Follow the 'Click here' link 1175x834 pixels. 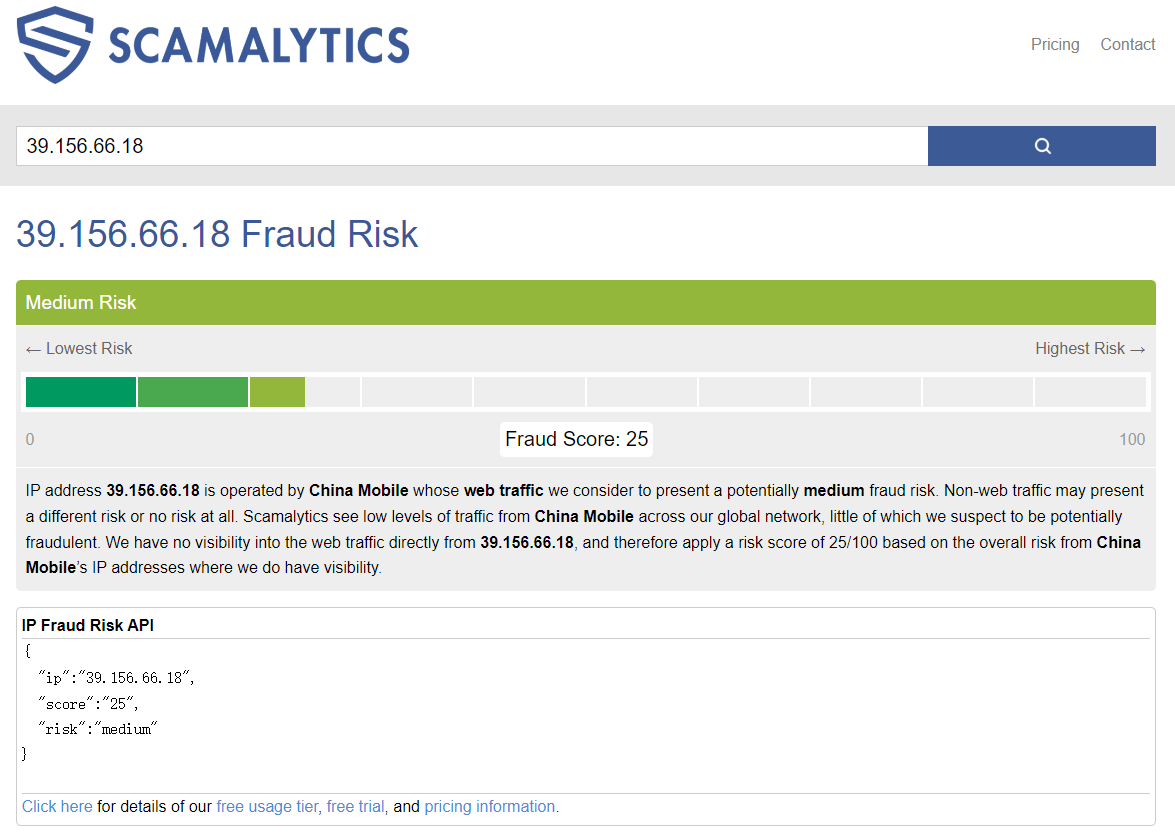(57, 806)
